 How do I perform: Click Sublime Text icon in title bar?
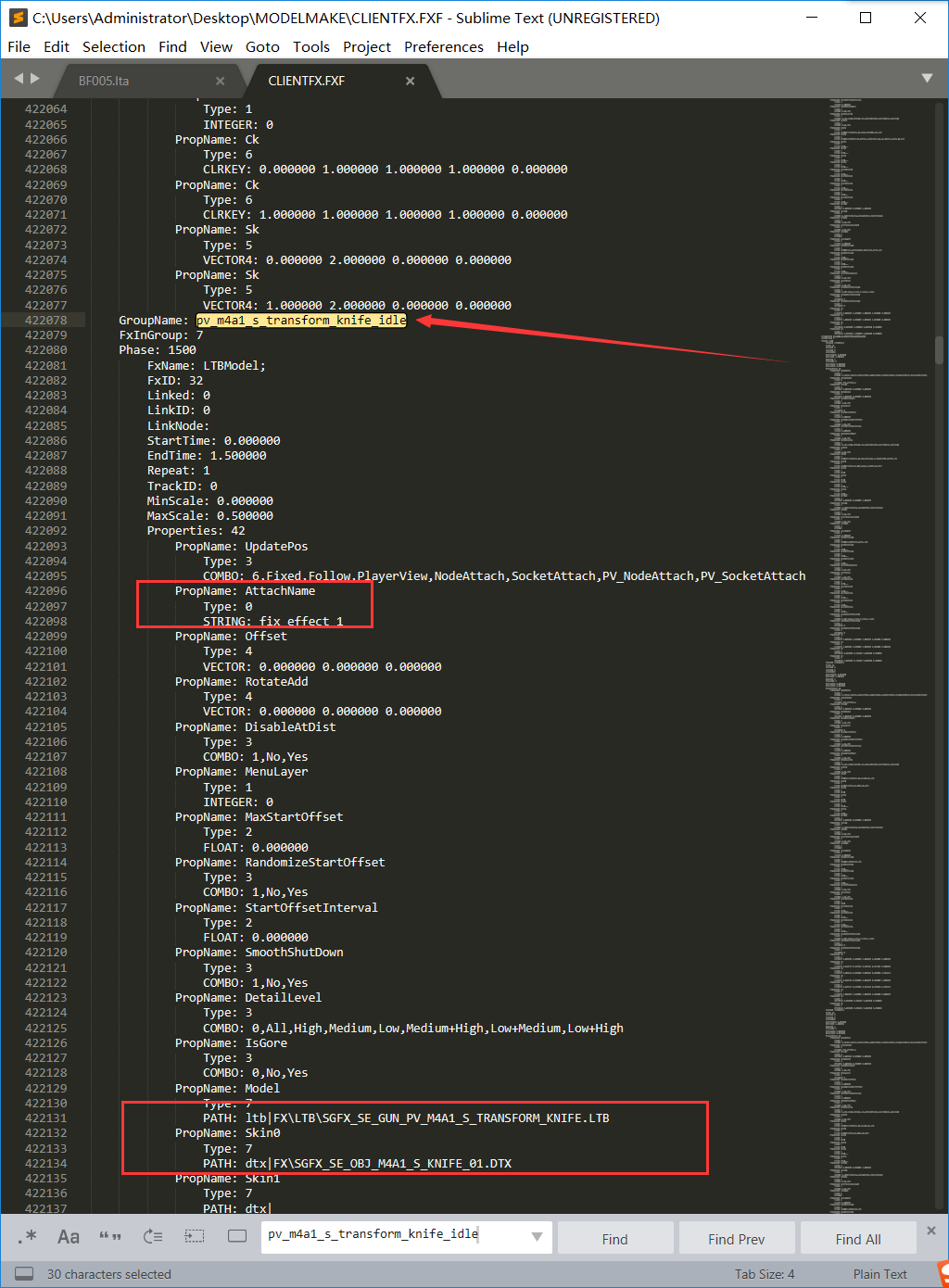[18, 18]
